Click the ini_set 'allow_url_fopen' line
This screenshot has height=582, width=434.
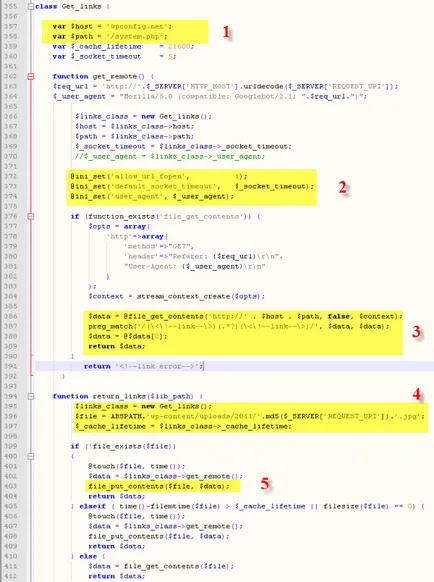click(159, 176)
